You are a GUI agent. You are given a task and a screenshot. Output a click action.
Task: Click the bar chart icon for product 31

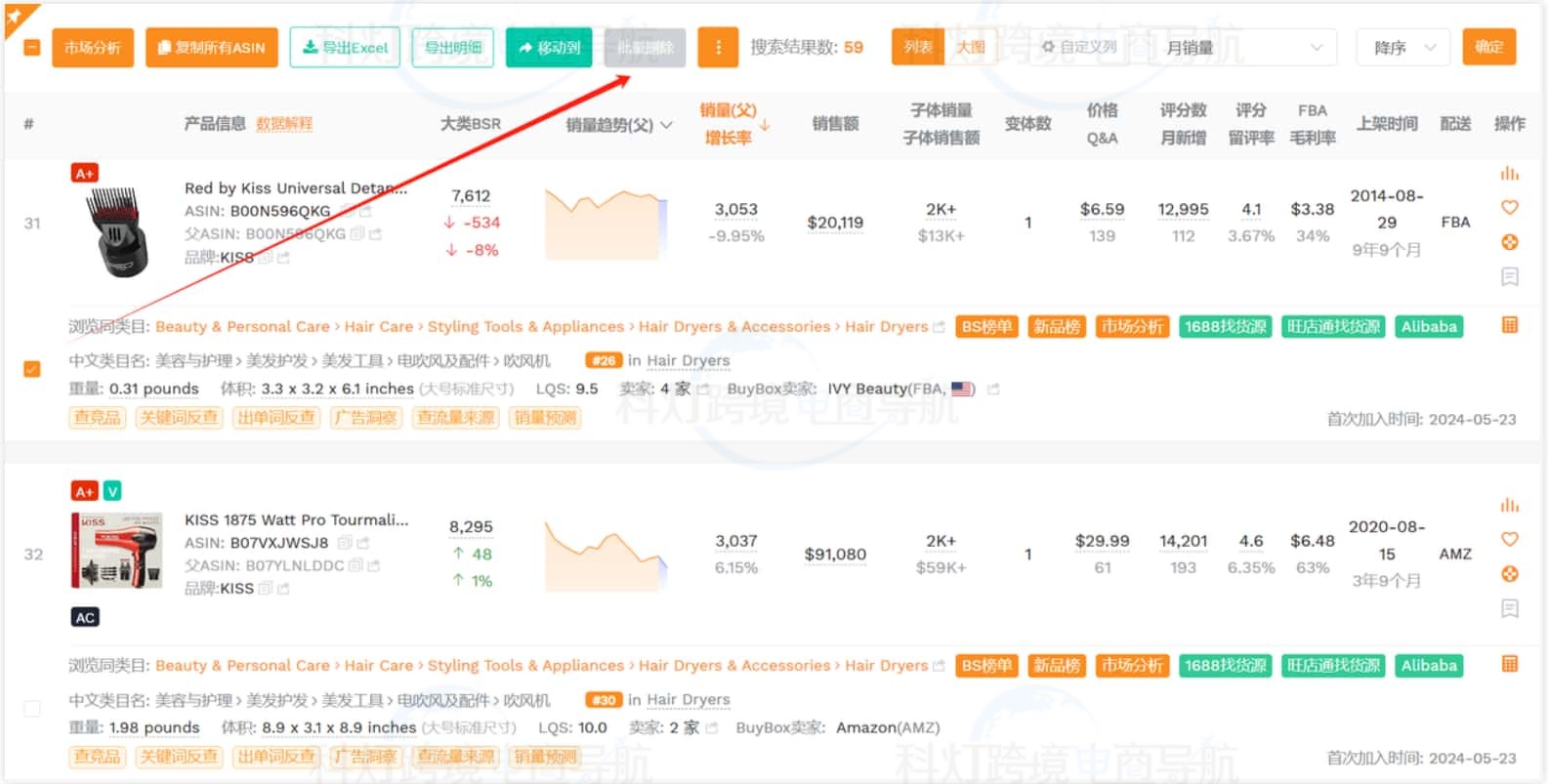click(1509, 174)
